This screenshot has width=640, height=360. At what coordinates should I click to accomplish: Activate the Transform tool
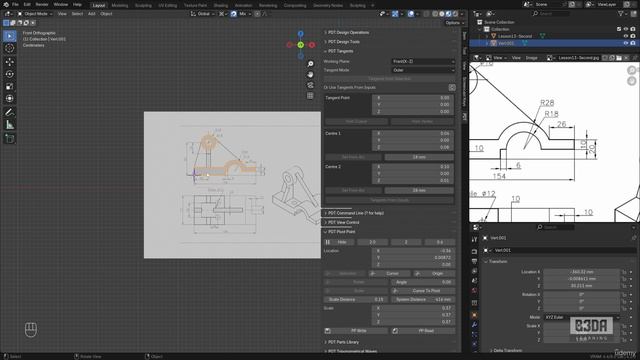point(10,98)
